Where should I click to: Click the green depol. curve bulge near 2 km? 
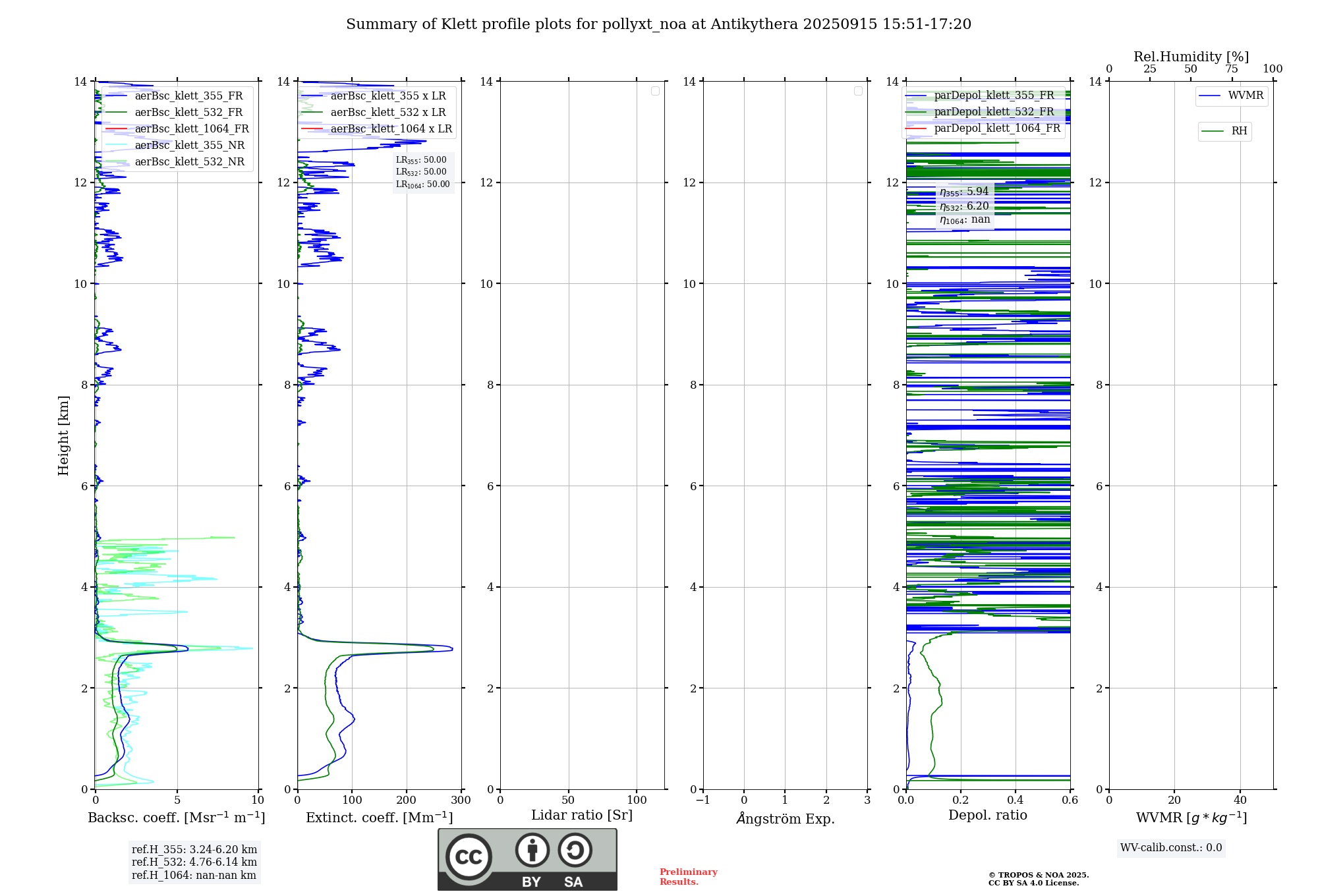click(x=939, y=695)
